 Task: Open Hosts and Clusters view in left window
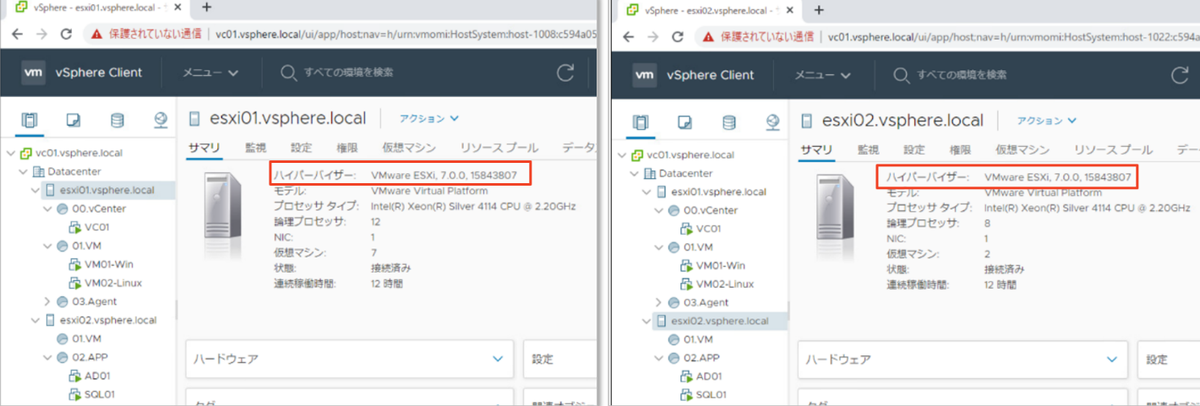click(x=29, y=121)
